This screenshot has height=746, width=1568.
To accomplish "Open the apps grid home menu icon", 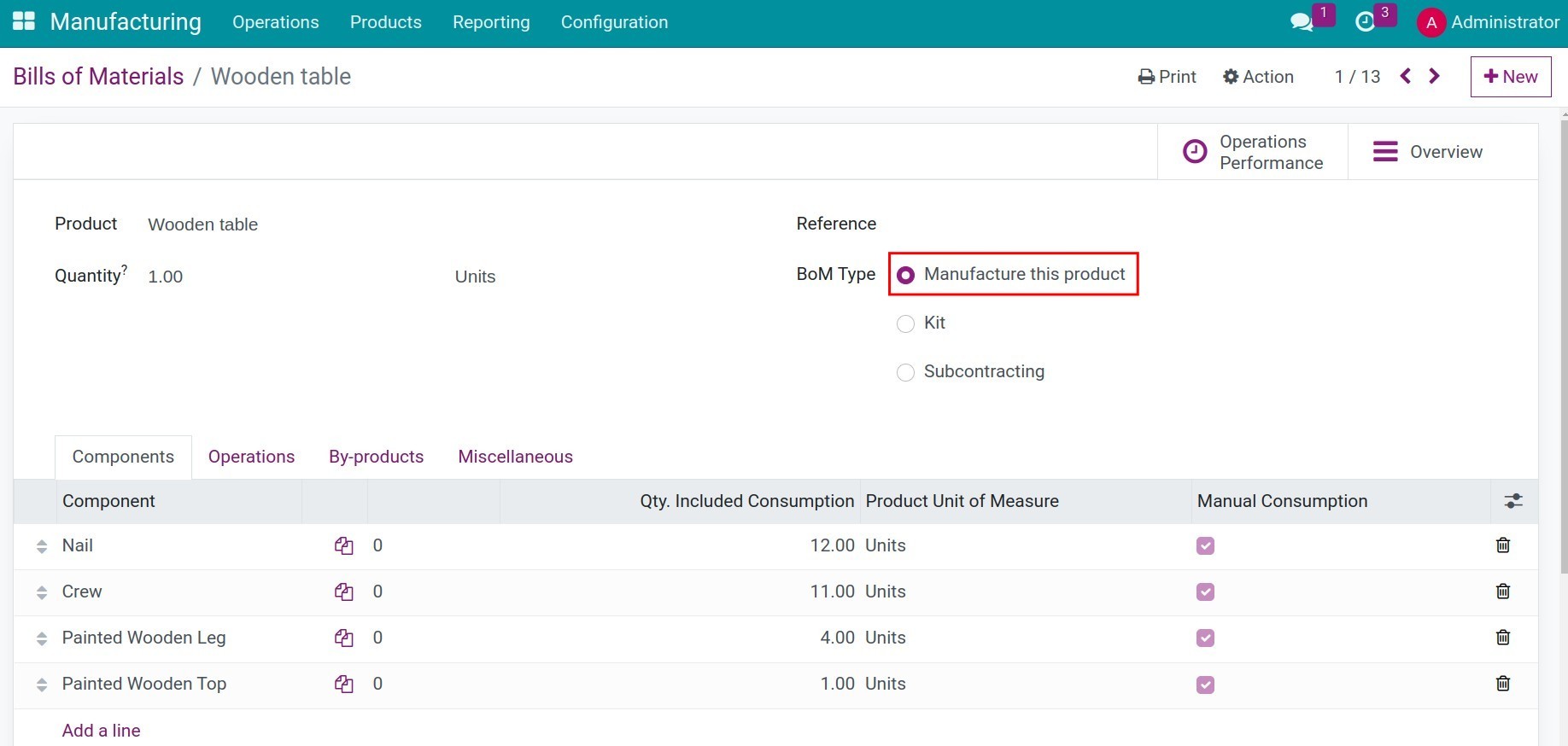I will pyautogui.click(x=24, y=21).
